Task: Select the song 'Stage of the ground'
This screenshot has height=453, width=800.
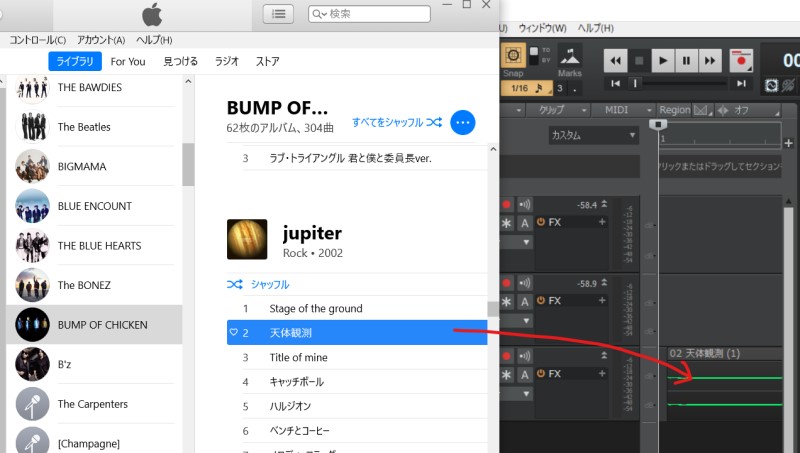Action: [357, 308]
